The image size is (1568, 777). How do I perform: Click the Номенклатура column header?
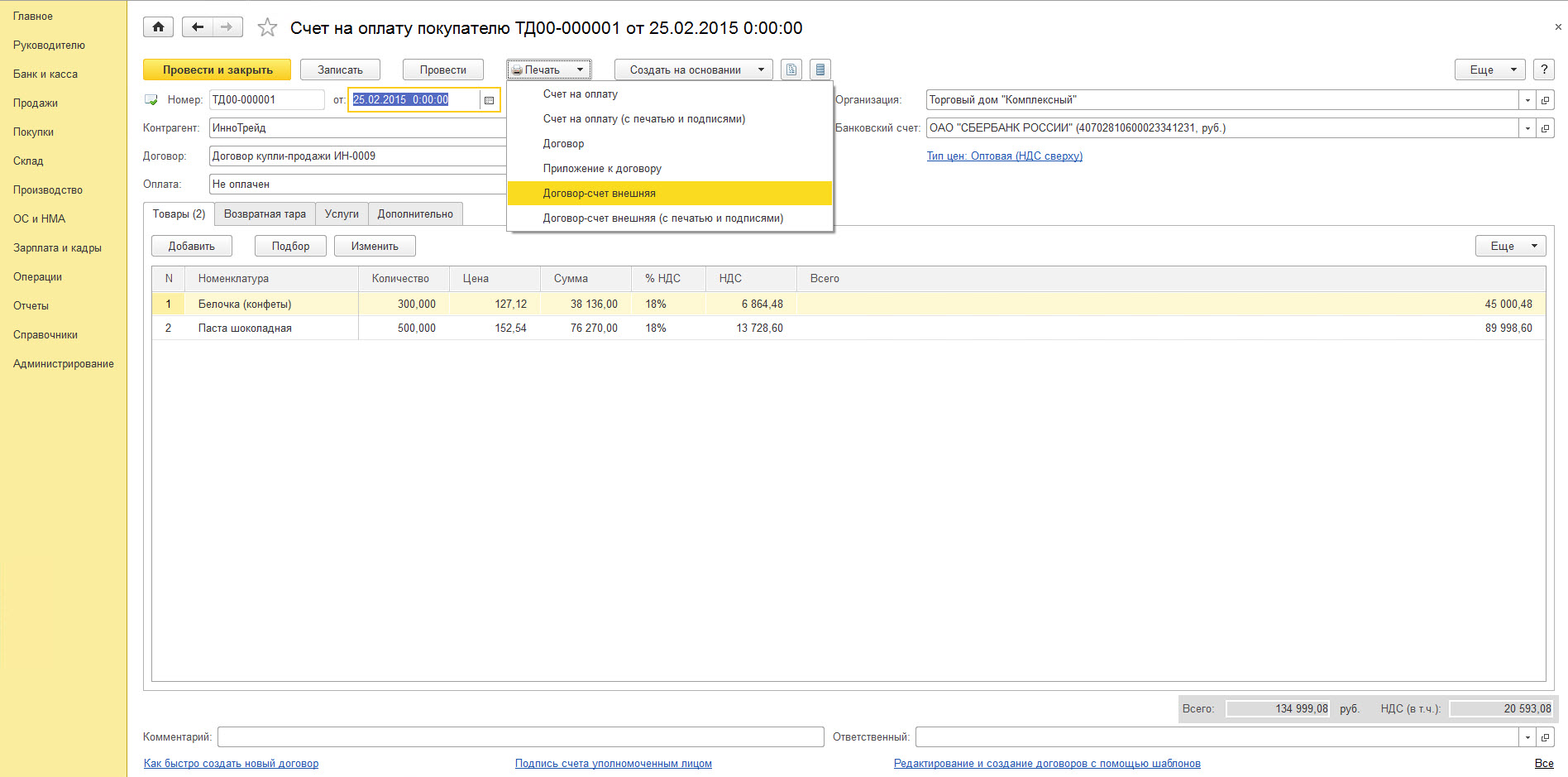272,279
